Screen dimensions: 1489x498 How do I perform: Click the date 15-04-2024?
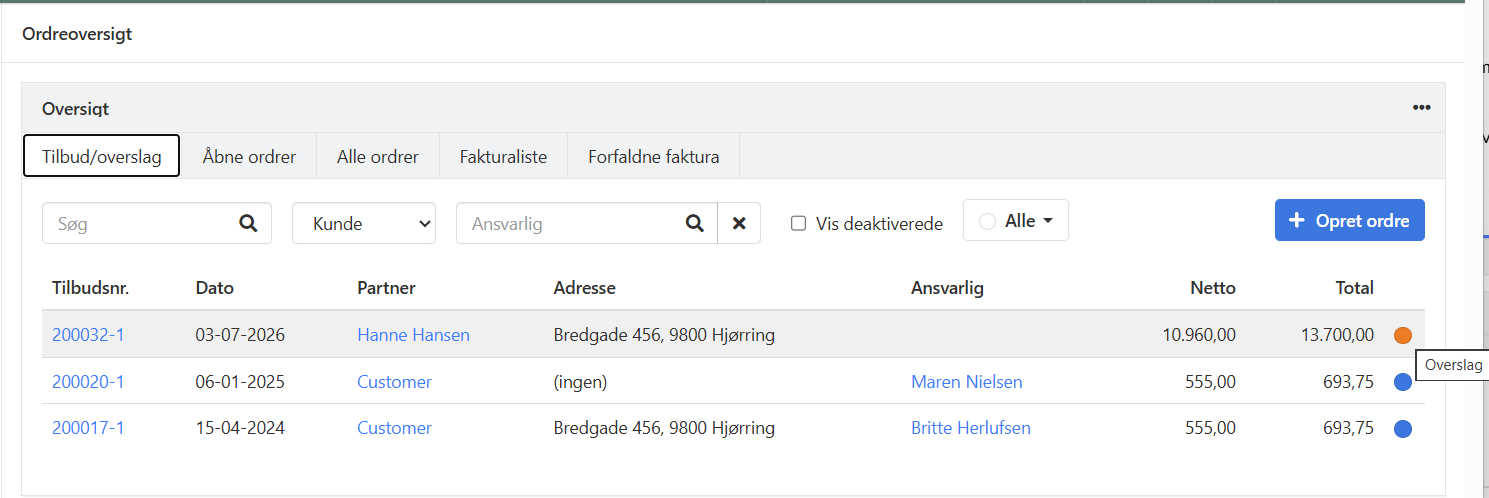[240, 428]
